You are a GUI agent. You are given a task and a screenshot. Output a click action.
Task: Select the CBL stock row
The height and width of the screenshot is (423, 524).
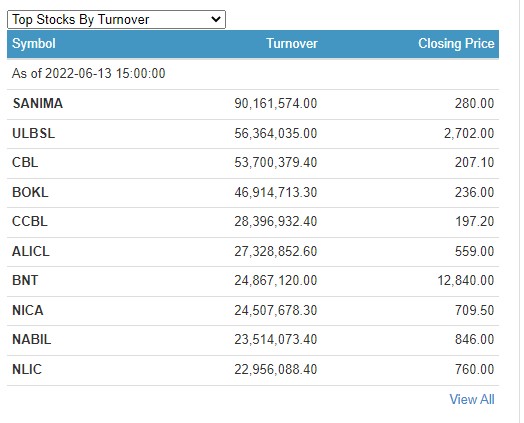253,163
